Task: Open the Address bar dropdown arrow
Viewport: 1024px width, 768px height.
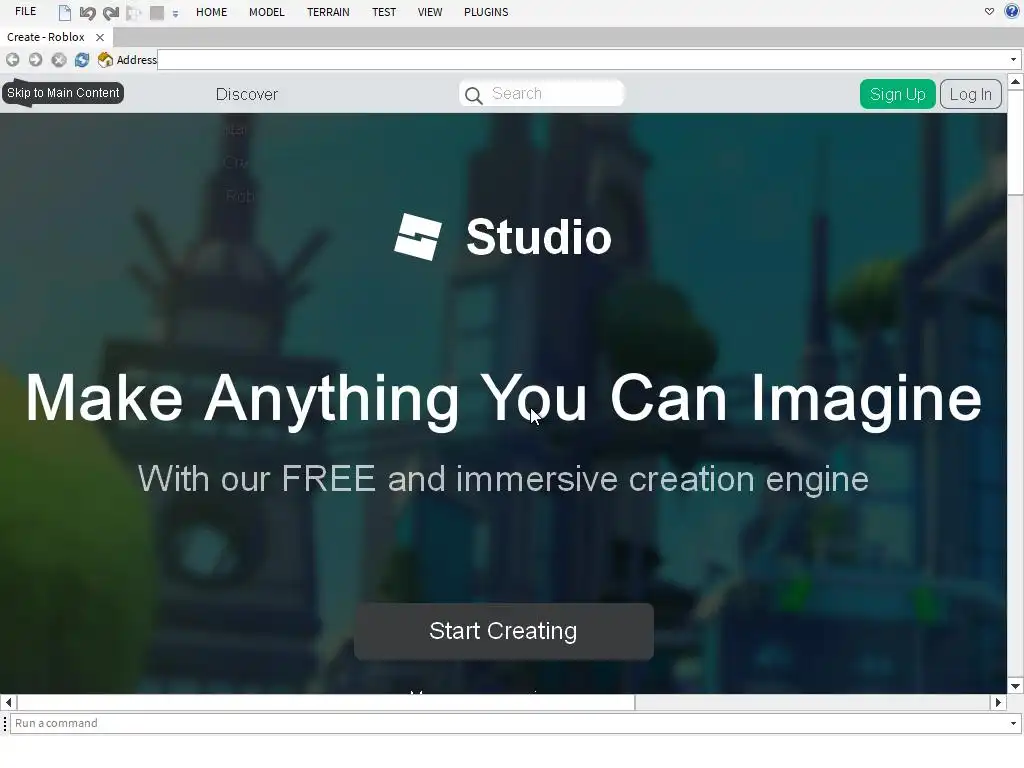Action: tap(1014, 59)
